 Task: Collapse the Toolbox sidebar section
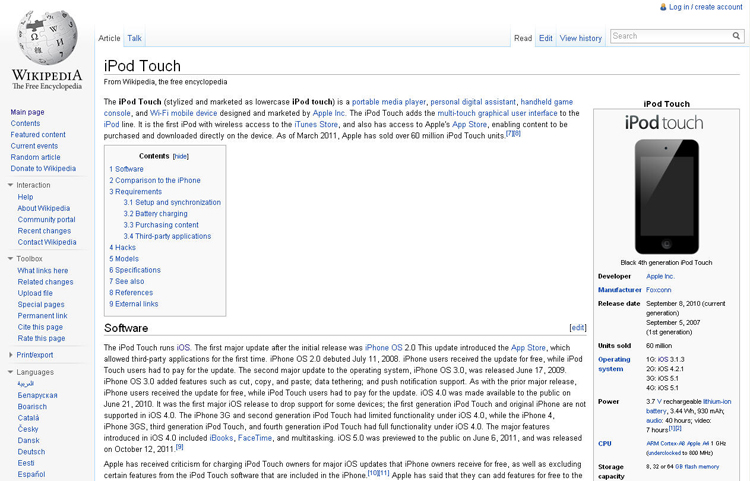[x=10, y=258]
